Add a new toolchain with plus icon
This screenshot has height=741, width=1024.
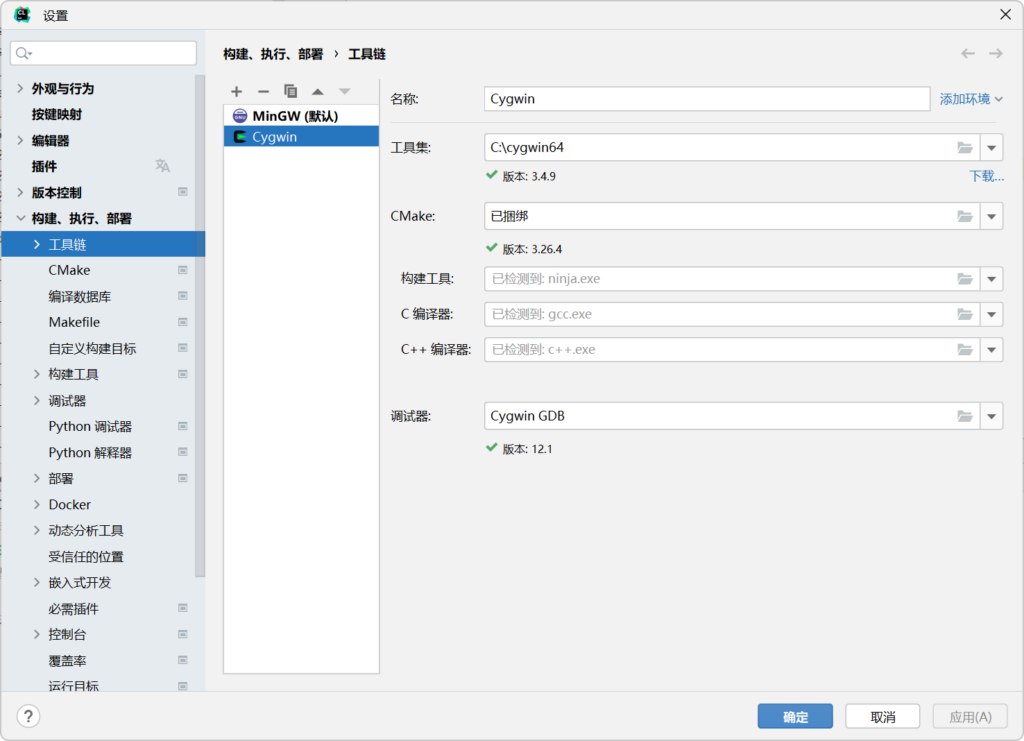[236, 91]
